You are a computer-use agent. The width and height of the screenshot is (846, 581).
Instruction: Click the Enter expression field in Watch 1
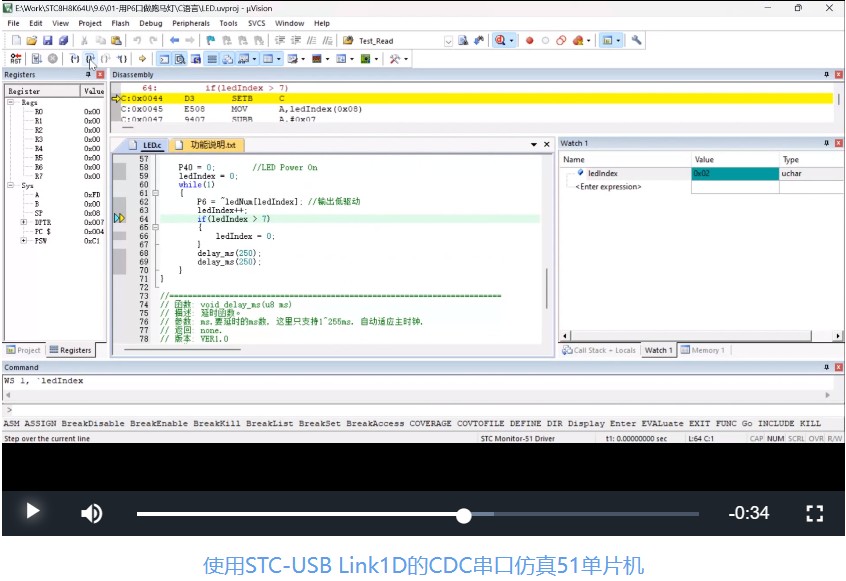point(608,187)
